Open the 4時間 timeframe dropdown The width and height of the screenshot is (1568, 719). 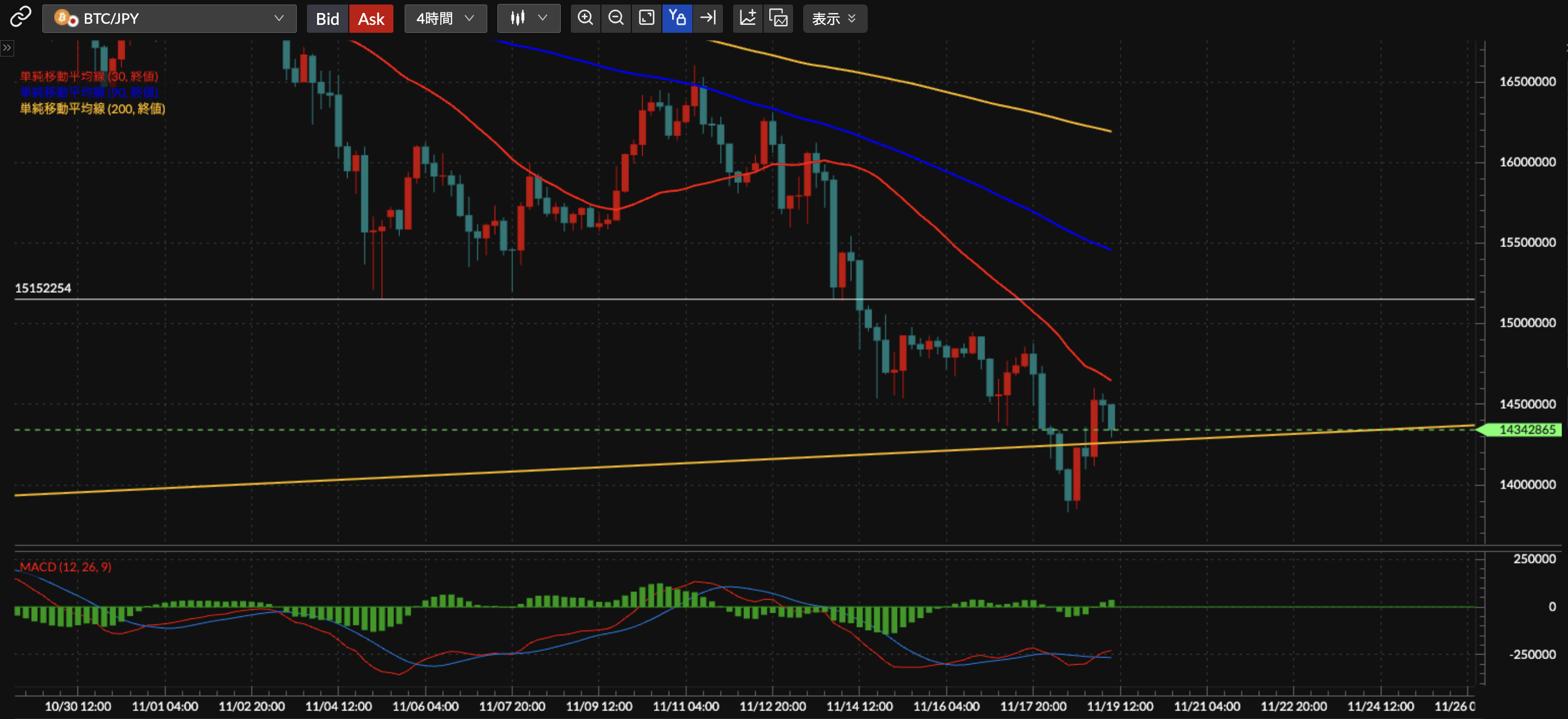445,19
